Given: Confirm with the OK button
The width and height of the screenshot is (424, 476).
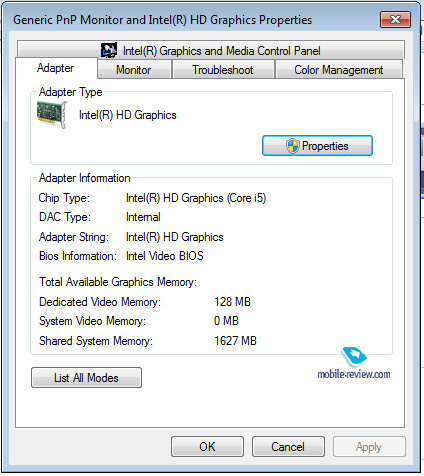Looking at the screenshot, I should [x=207, y=447].
